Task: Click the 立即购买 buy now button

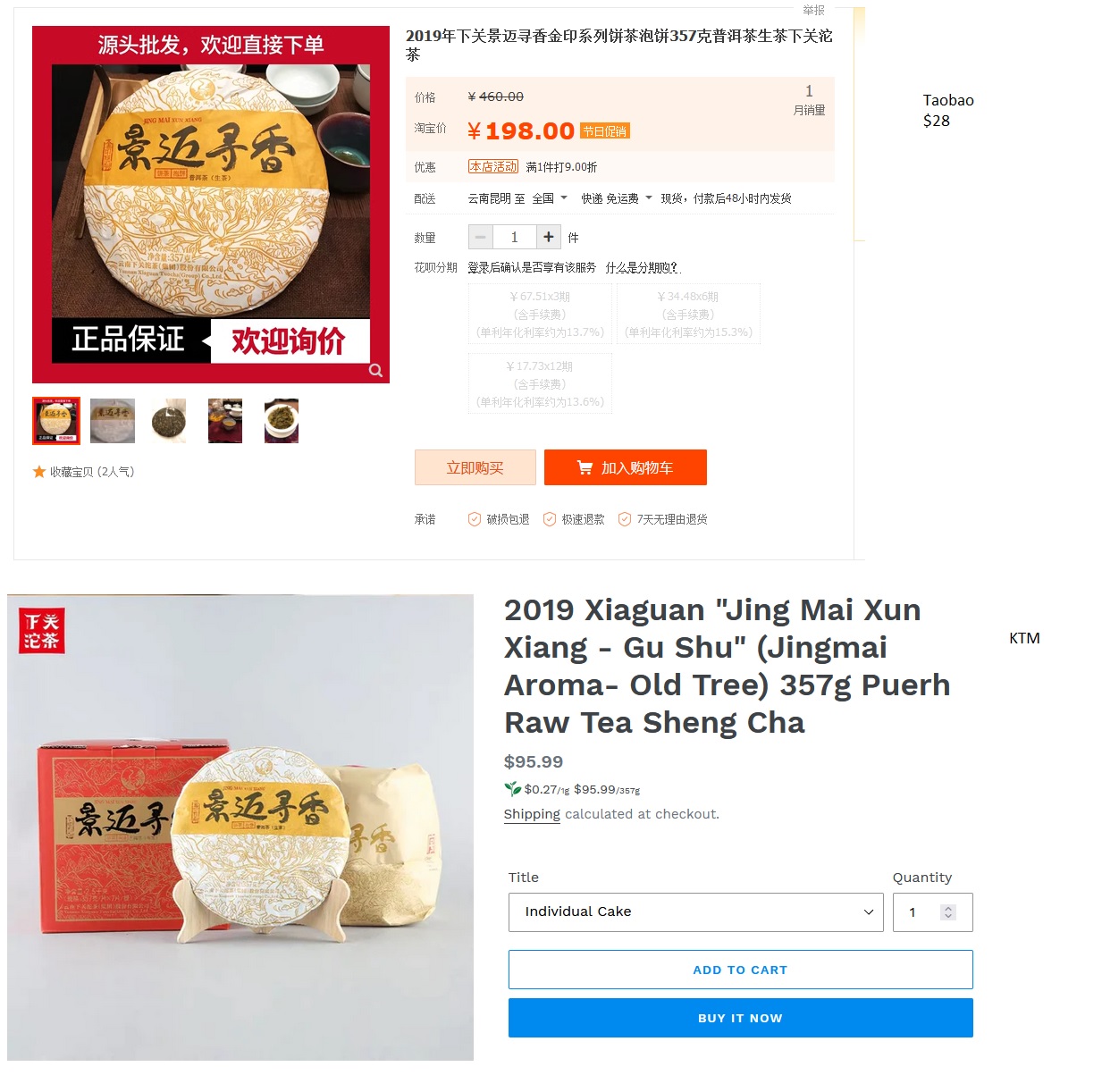Action: pos(475,467)
